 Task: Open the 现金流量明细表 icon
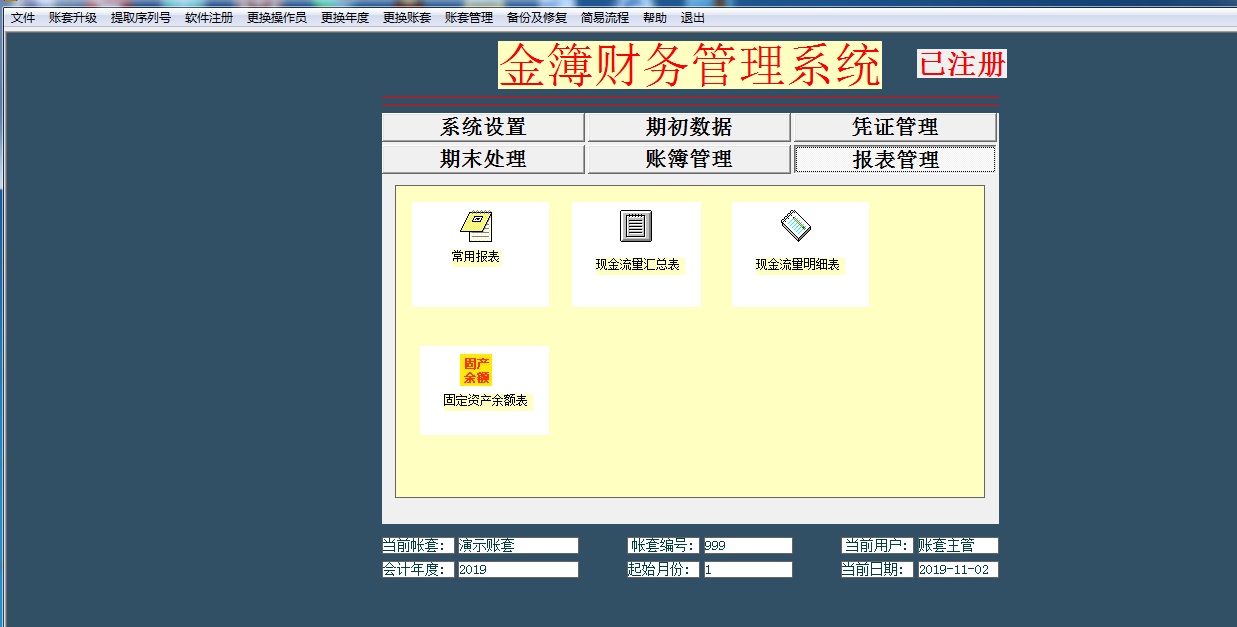[796, 227]
